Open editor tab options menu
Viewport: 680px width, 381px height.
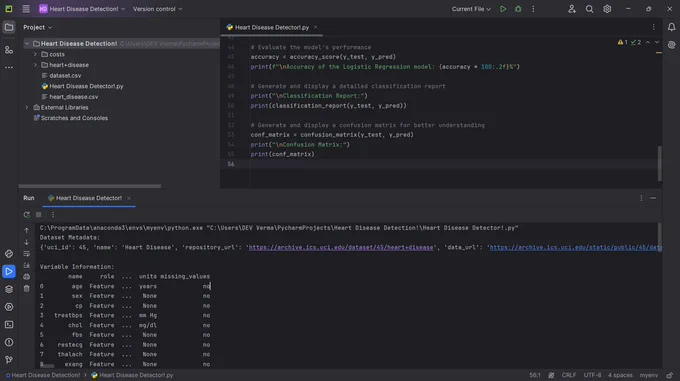(x=654, y=27)
